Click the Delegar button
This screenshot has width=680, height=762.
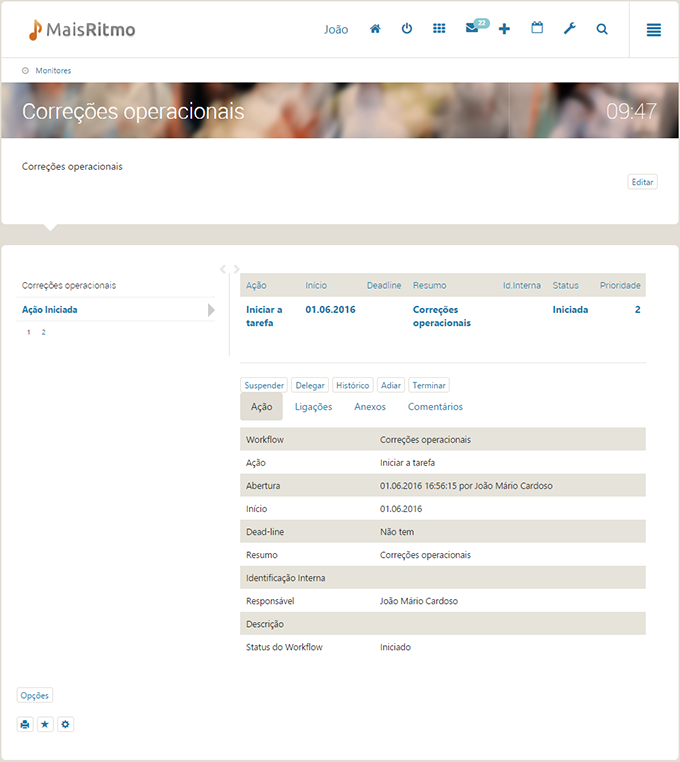(x=310, y=385)
